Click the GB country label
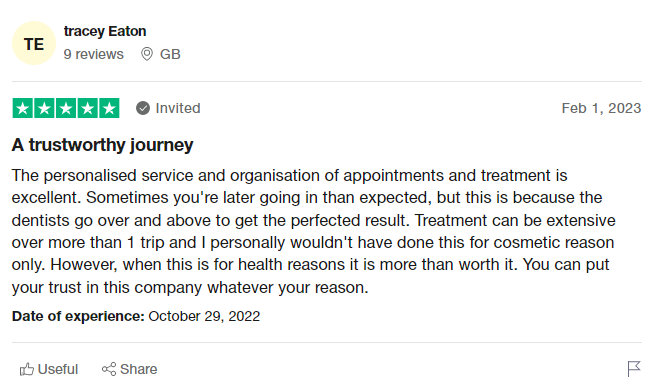The height and width of the screenshot is (390, 655). tap(170, 54)
